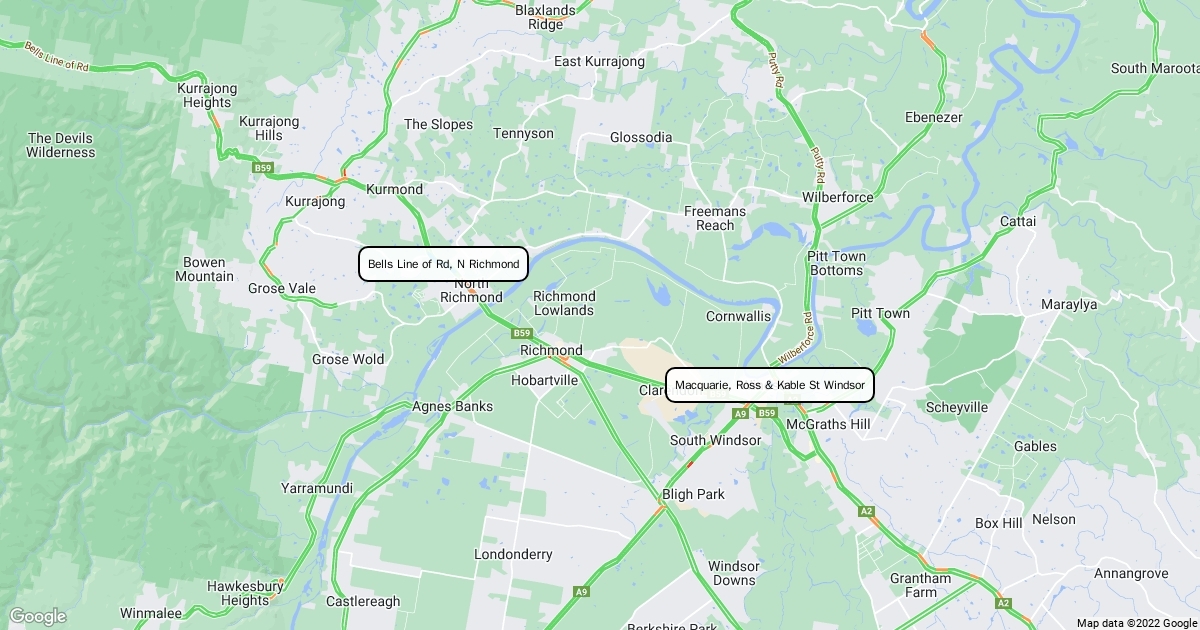Click the A2 shield near Annangrove
Image resolution: width=1200 pixels, height=630 pixels.
[1003, 603]
